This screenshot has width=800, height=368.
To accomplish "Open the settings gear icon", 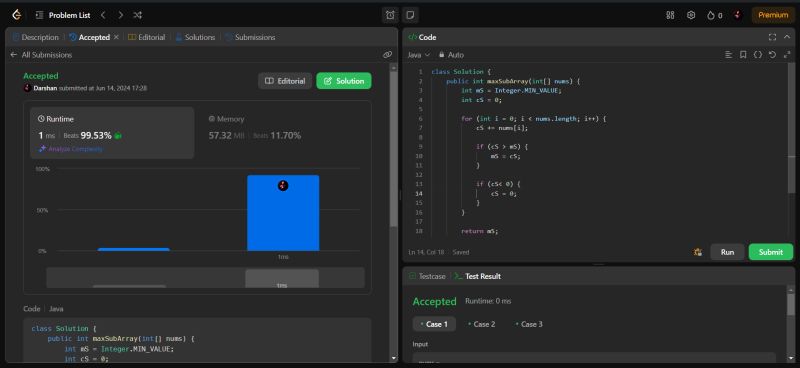I will coord(691,15).
